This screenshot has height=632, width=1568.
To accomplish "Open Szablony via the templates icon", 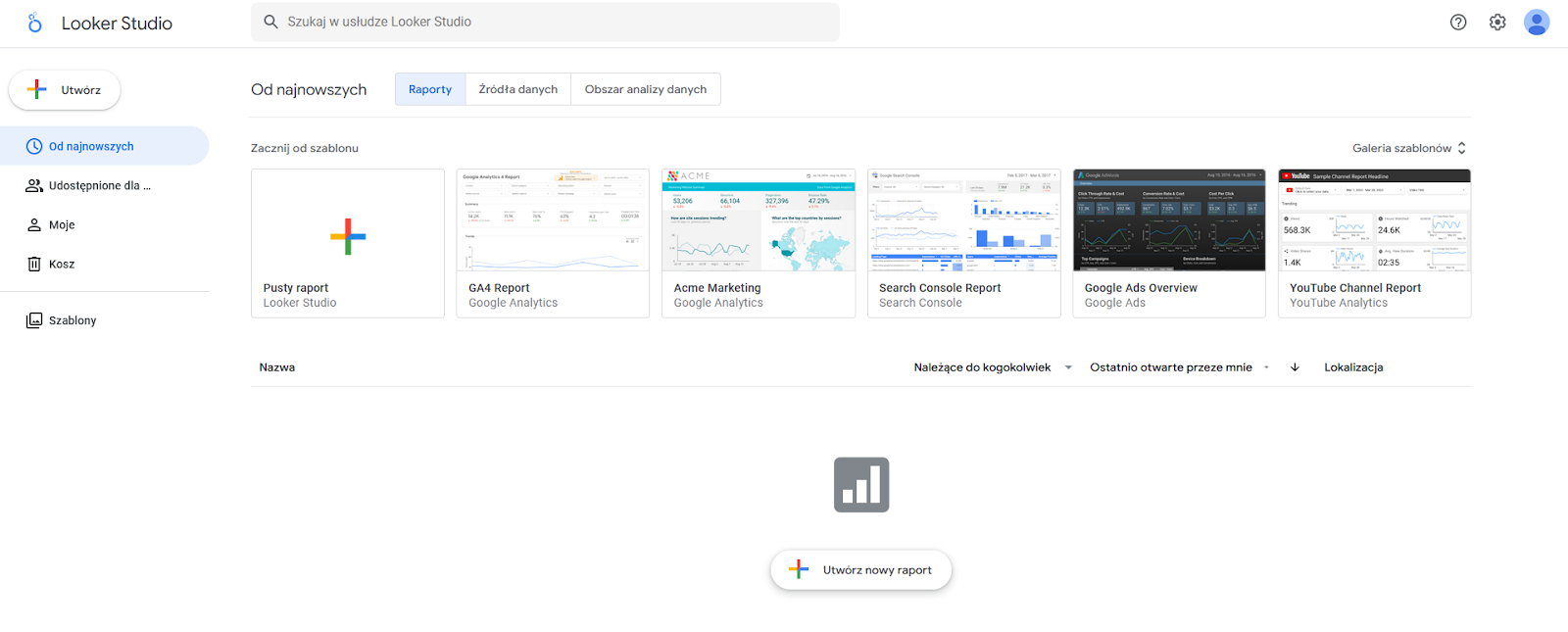I will [x=34, y=320].
